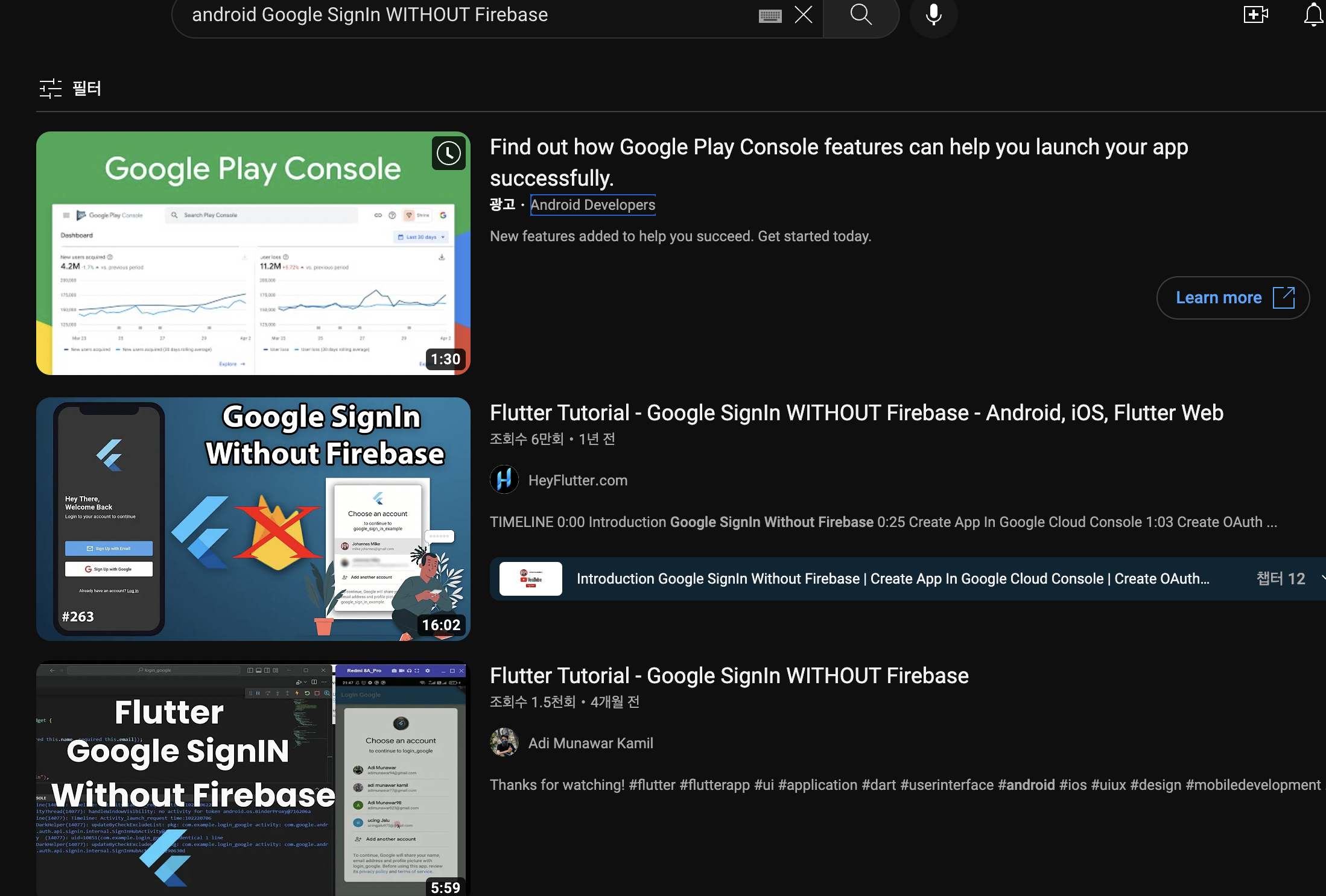
Task: Start voice search with microphone
Action: pos(933,14)
